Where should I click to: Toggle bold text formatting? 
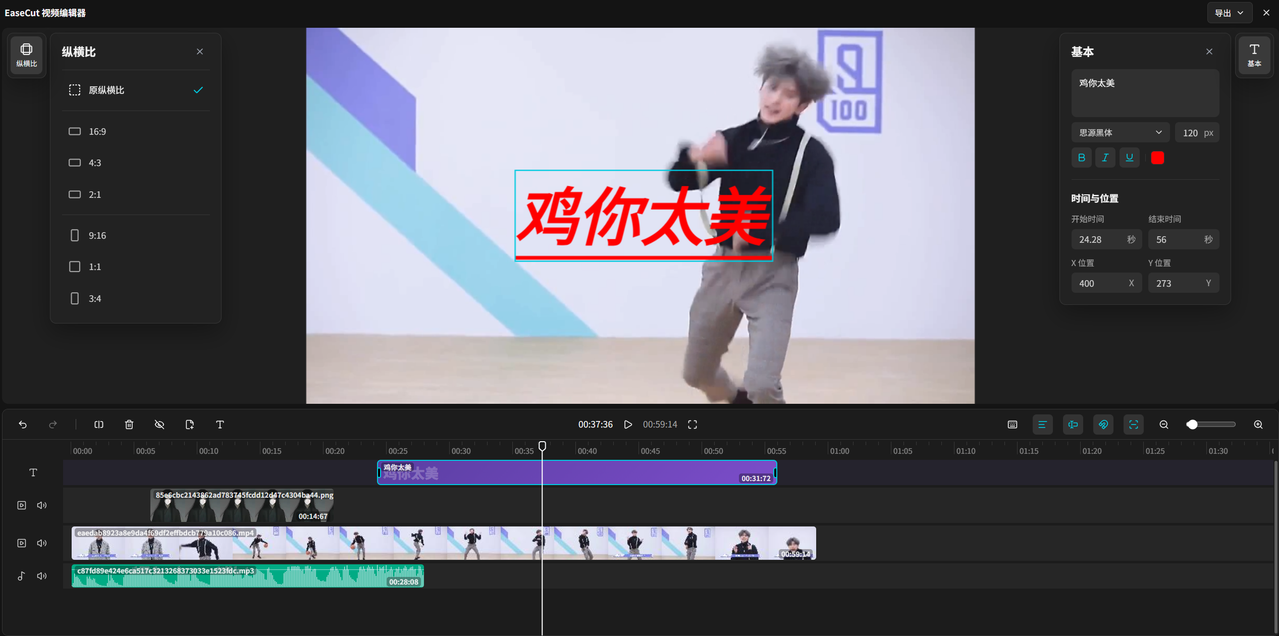click(1081, 158)
